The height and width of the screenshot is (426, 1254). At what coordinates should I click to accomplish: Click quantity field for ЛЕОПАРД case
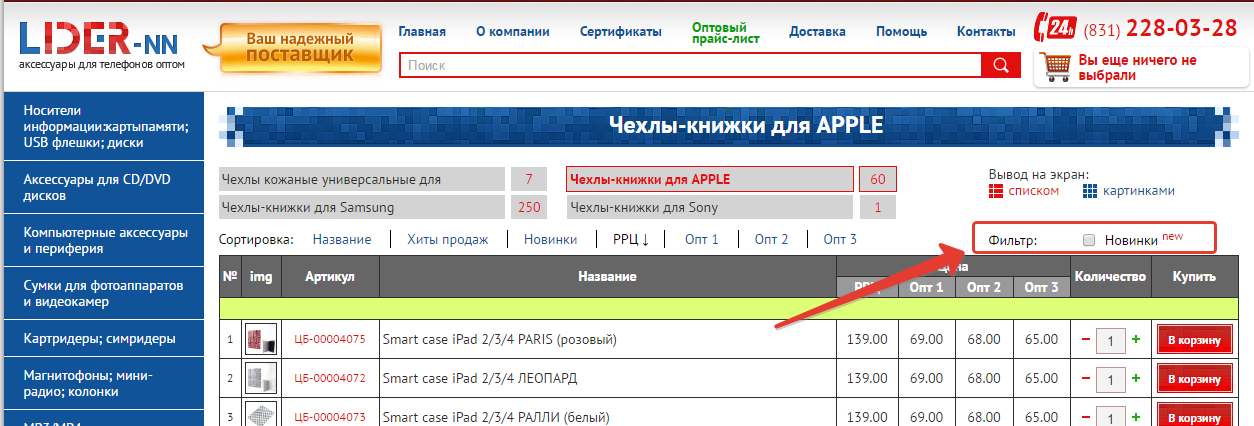click(1111, 380)
